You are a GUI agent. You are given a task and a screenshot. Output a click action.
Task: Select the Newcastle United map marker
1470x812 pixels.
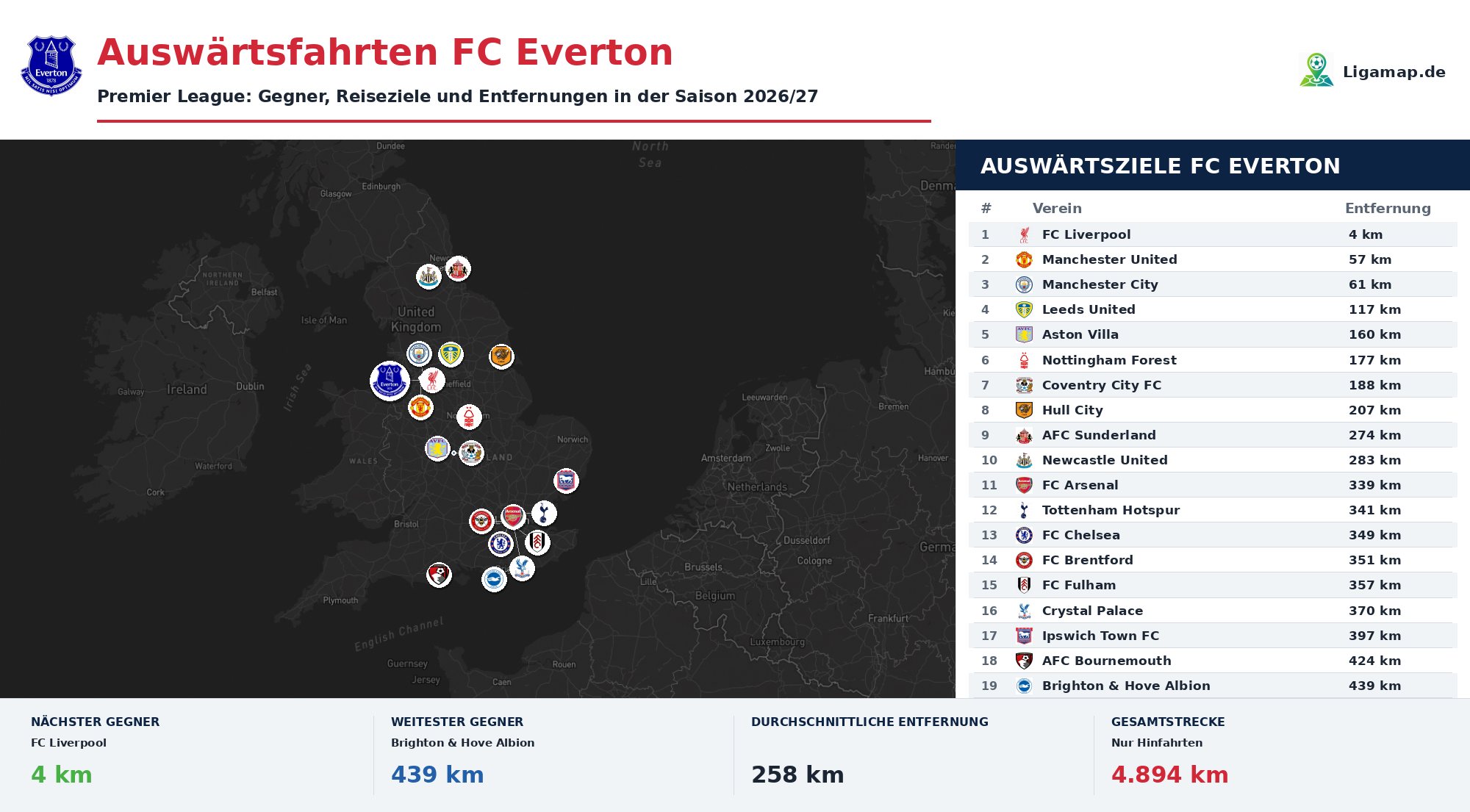(x=429, y=276)
